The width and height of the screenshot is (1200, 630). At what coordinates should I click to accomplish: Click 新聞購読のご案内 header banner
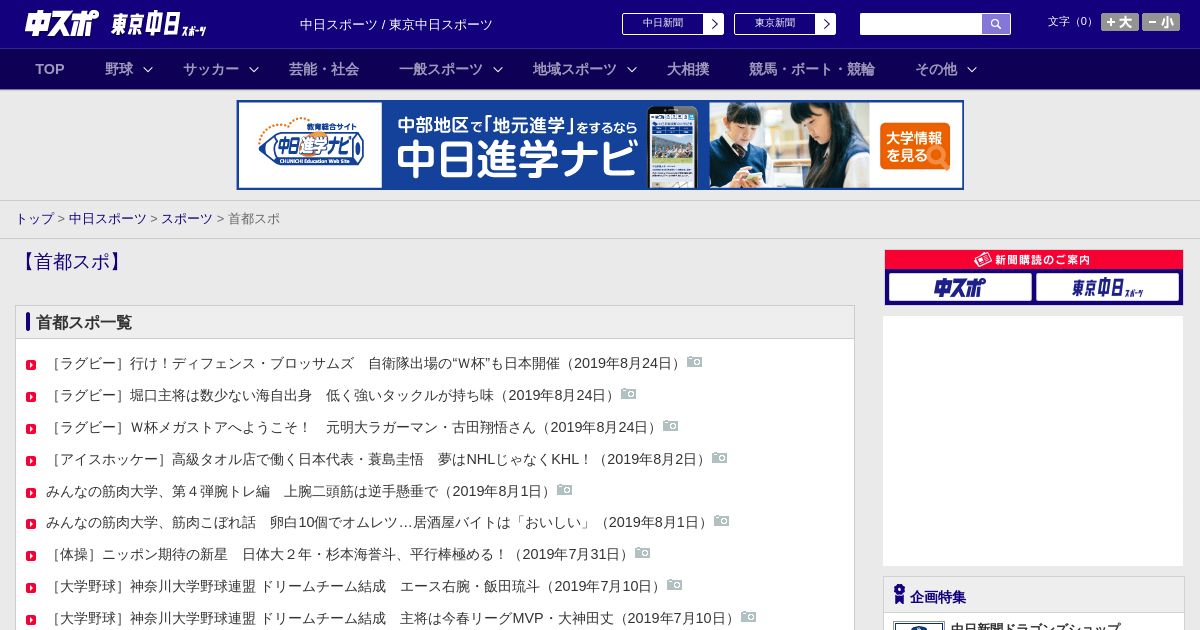[x=1034, y=260]
